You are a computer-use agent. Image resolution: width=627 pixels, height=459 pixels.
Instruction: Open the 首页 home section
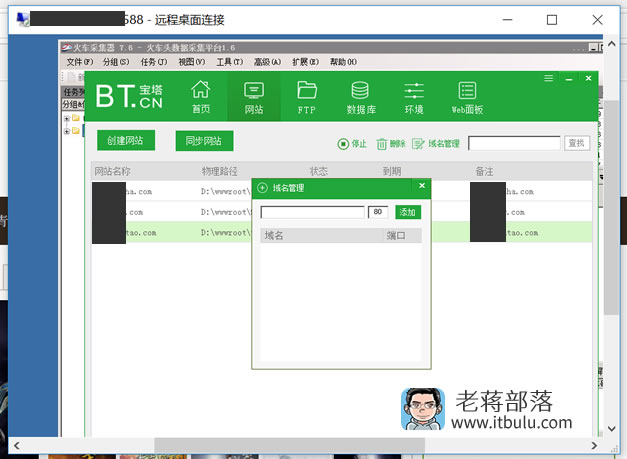[201, 97]
